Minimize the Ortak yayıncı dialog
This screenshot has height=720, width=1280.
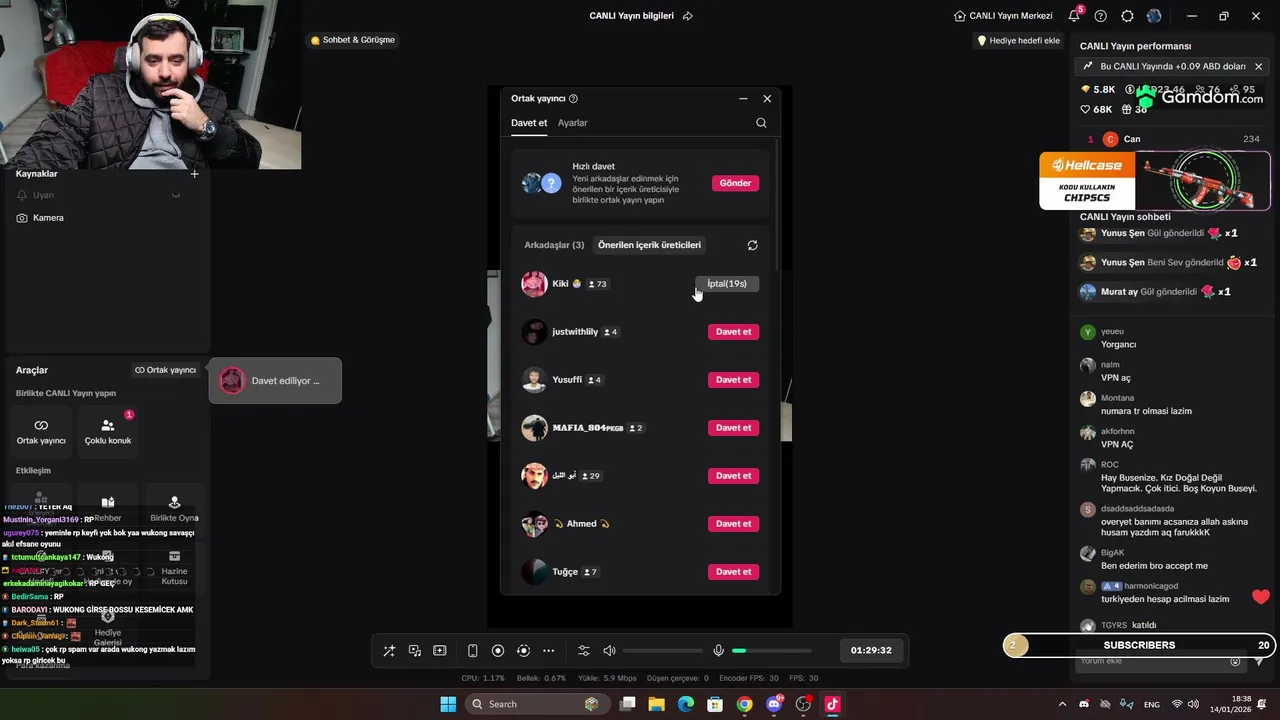(743, 99)
